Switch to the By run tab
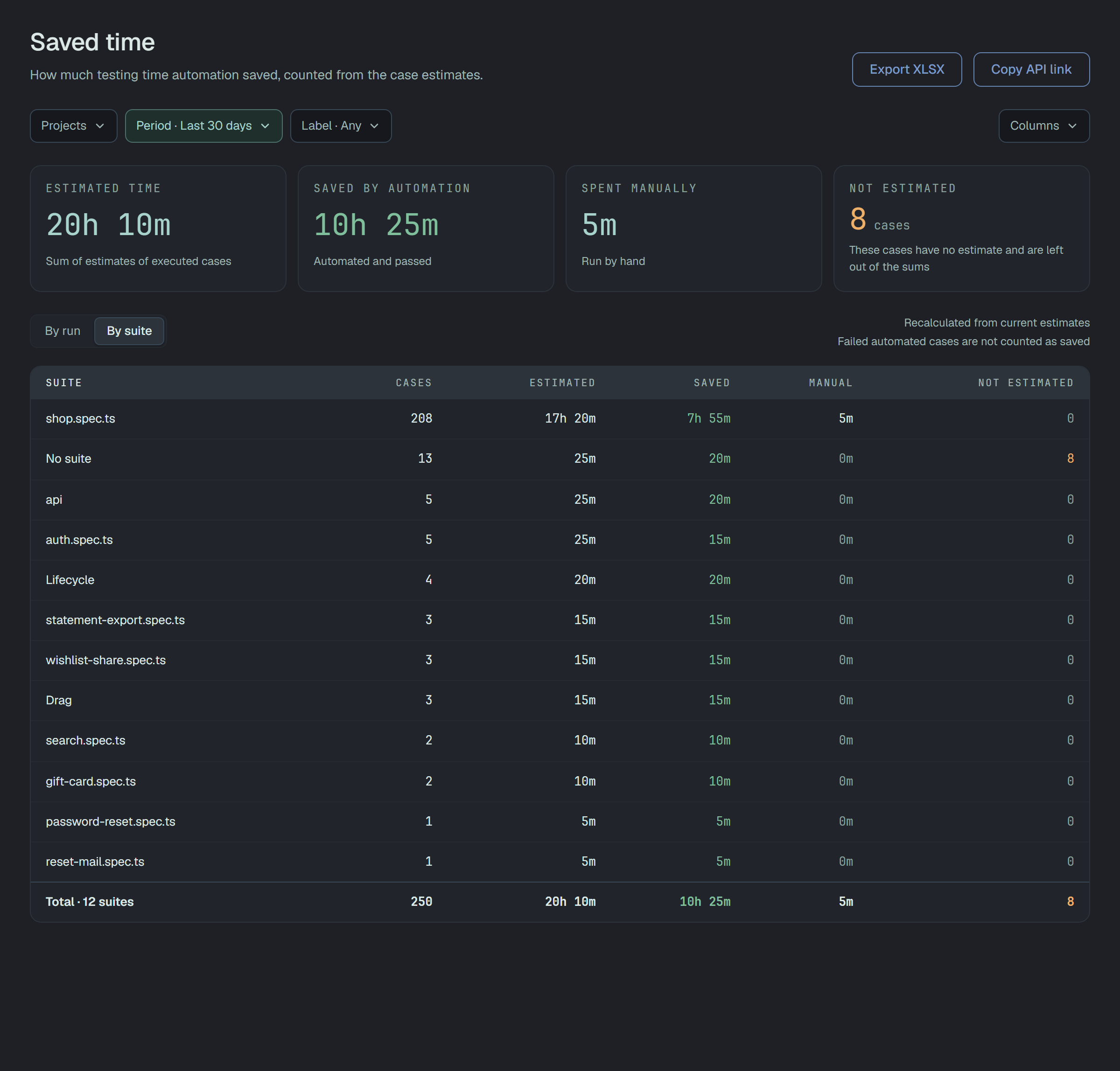 pos(63,331)
